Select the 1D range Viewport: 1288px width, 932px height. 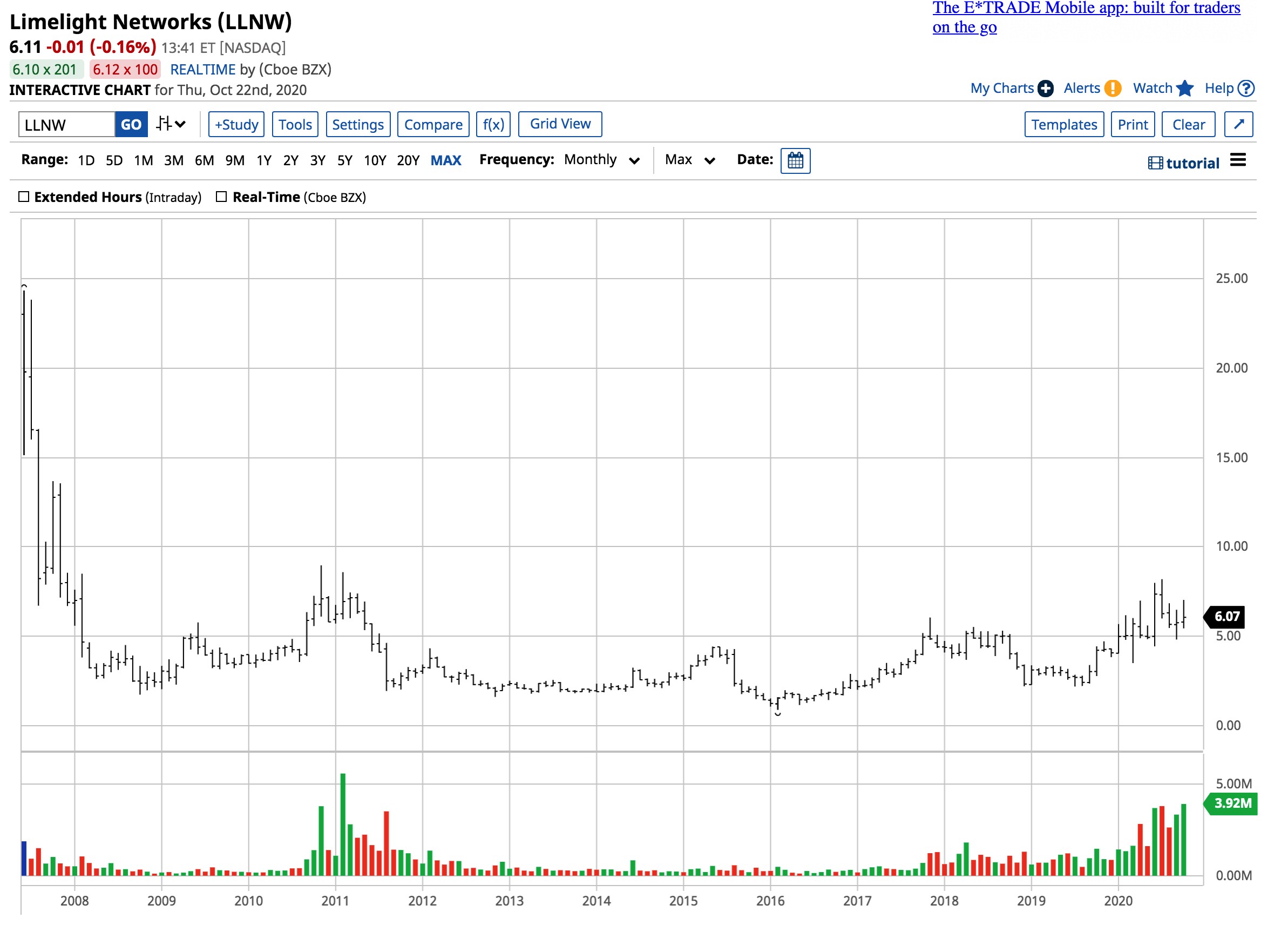86,161
